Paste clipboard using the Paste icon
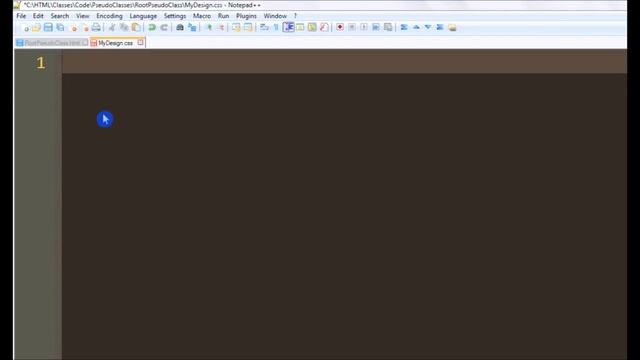 coord(136,28)
